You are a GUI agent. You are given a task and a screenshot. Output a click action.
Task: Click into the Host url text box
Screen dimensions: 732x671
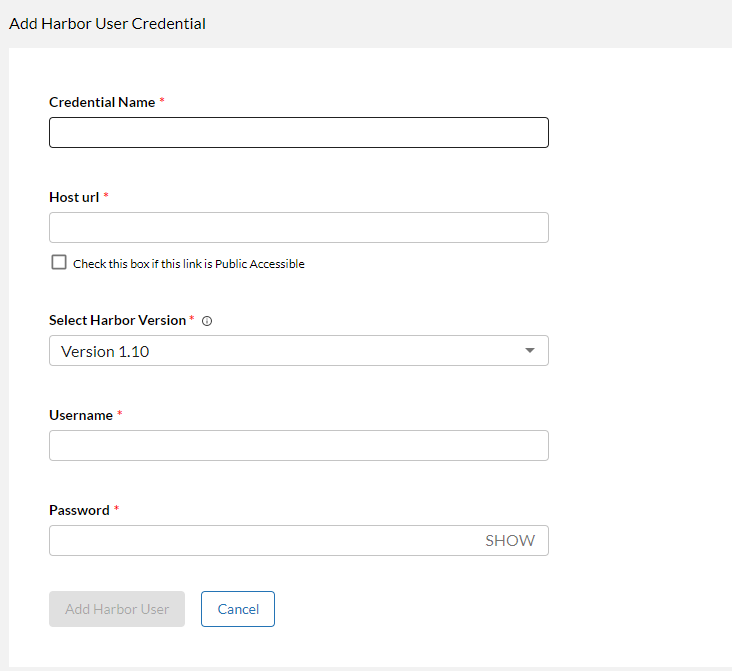click(x=298, y=227)
